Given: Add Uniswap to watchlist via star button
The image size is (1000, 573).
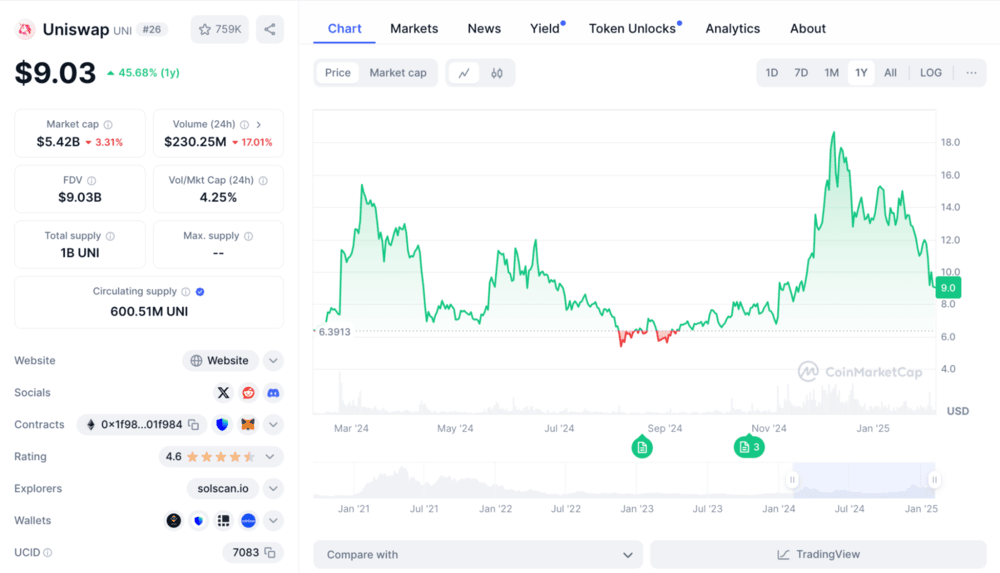Looking at the screenshot, I should click(220, 30).
